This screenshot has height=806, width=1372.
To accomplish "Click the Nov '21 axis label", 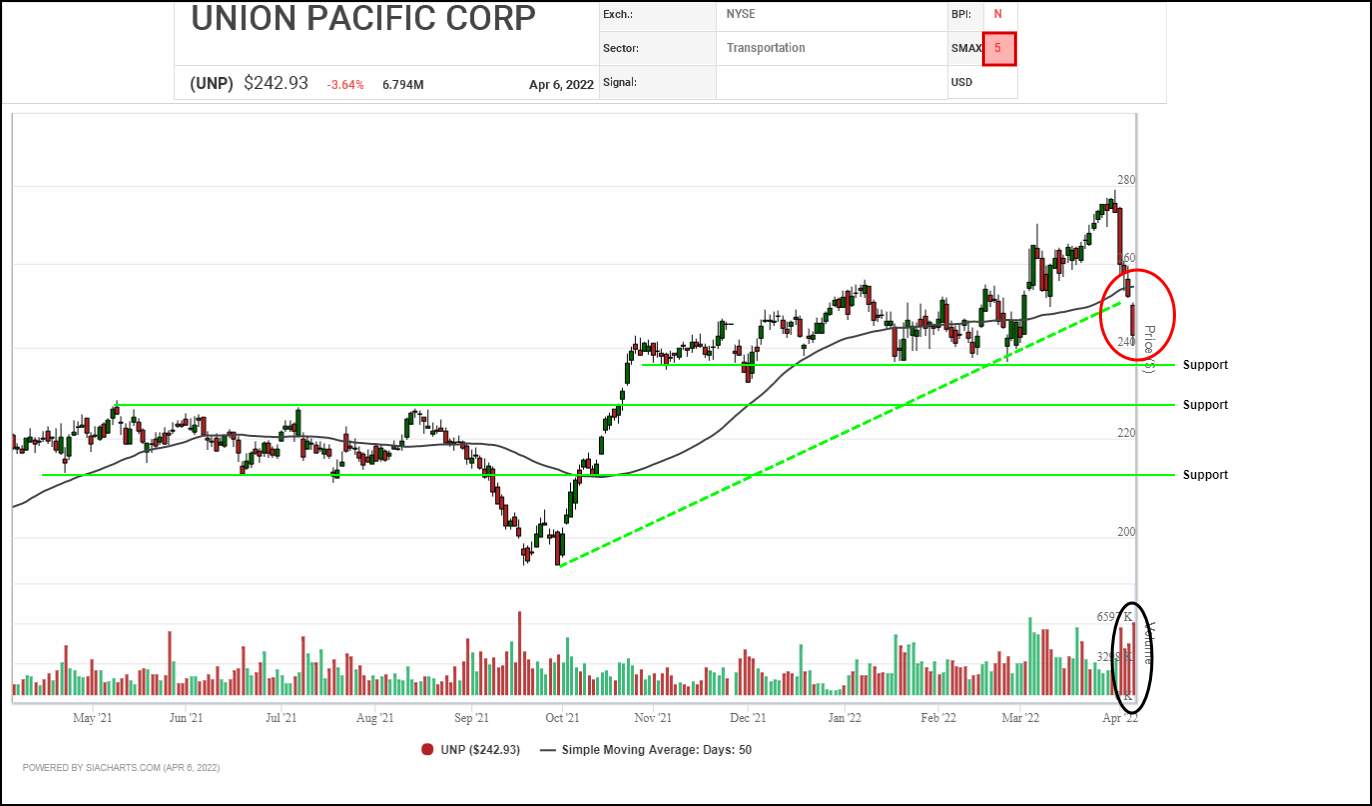I will coord(651,718).
